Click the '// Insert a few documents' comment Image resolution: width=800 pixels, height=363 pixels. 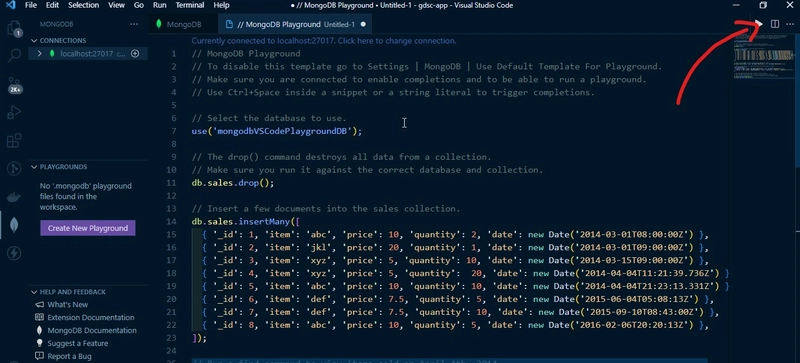coord(326,209)
